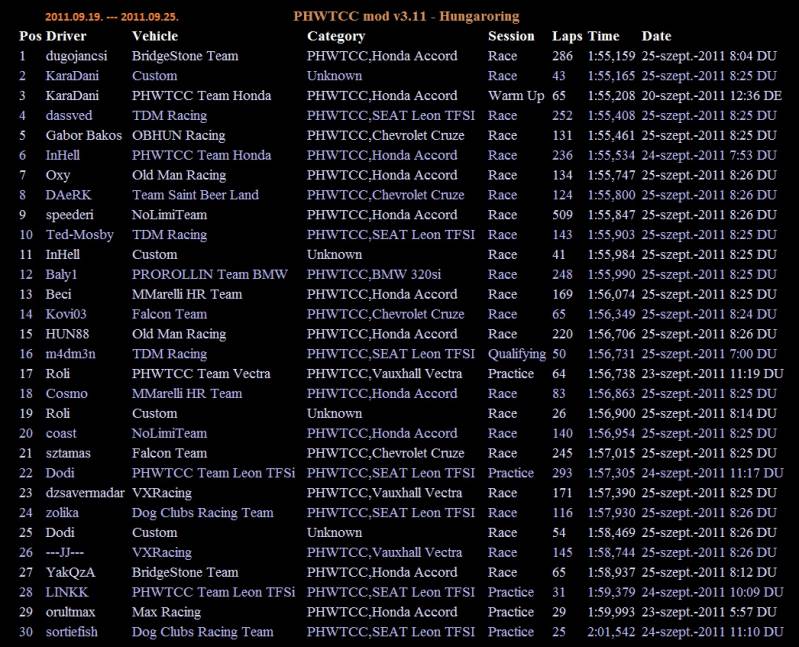799x647 pixels.
Task: Select the Qualifying session for m4dm3n
Action: tap(517, 354)
